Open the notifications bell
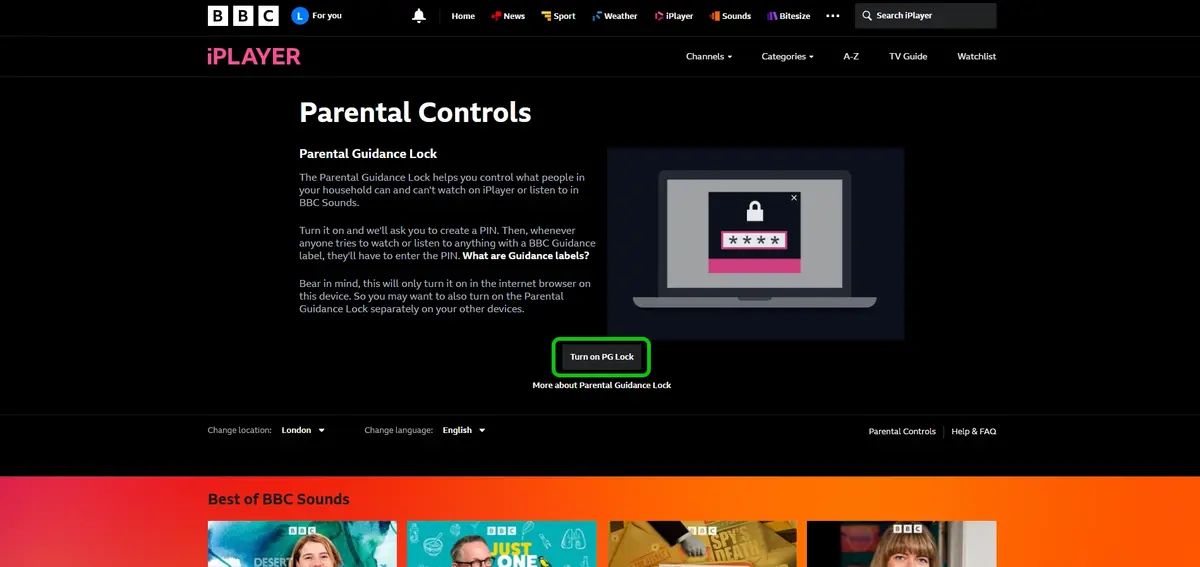 click(x=419, y=16)
